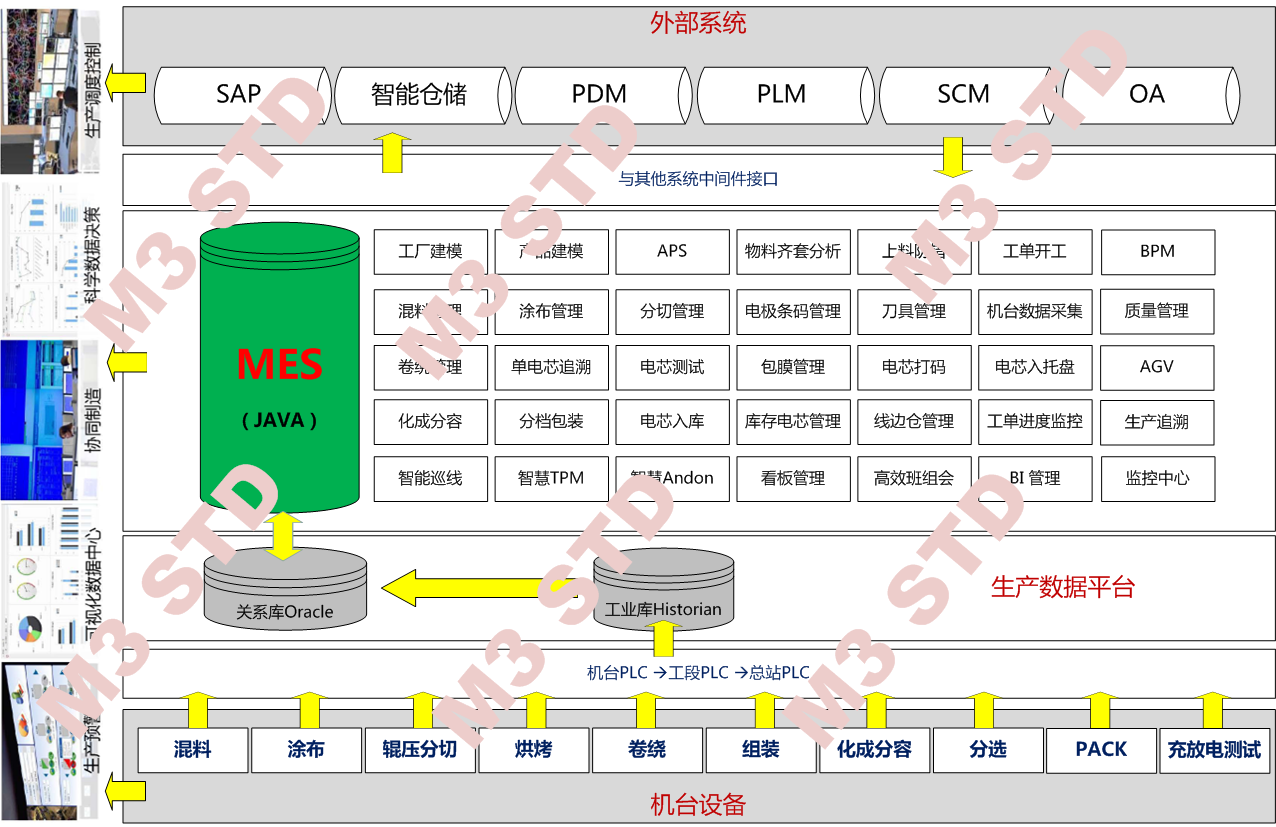The width and height of the screenshot is (1276, 827).
Task: Click the 包膜管理 module box
Action: 793,367
